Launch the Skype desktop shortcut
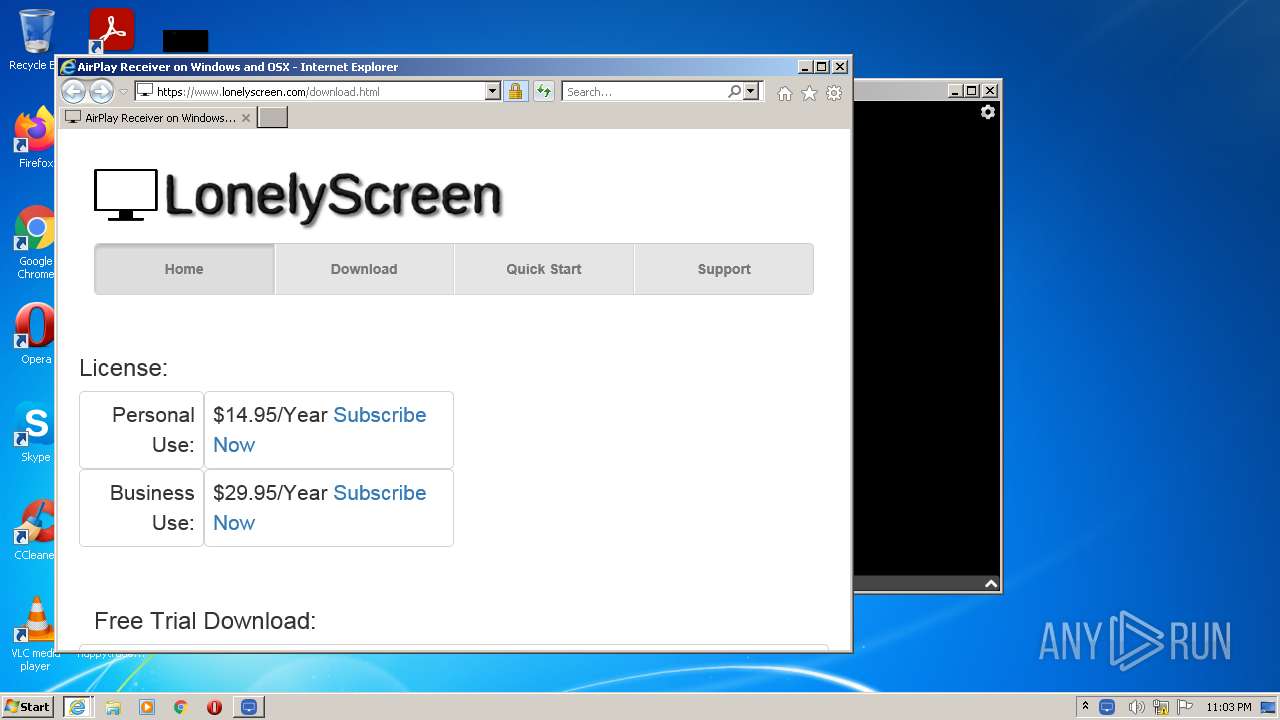Image resolution: width=1280 pixels, height=720 pixels. pos(36,432)
